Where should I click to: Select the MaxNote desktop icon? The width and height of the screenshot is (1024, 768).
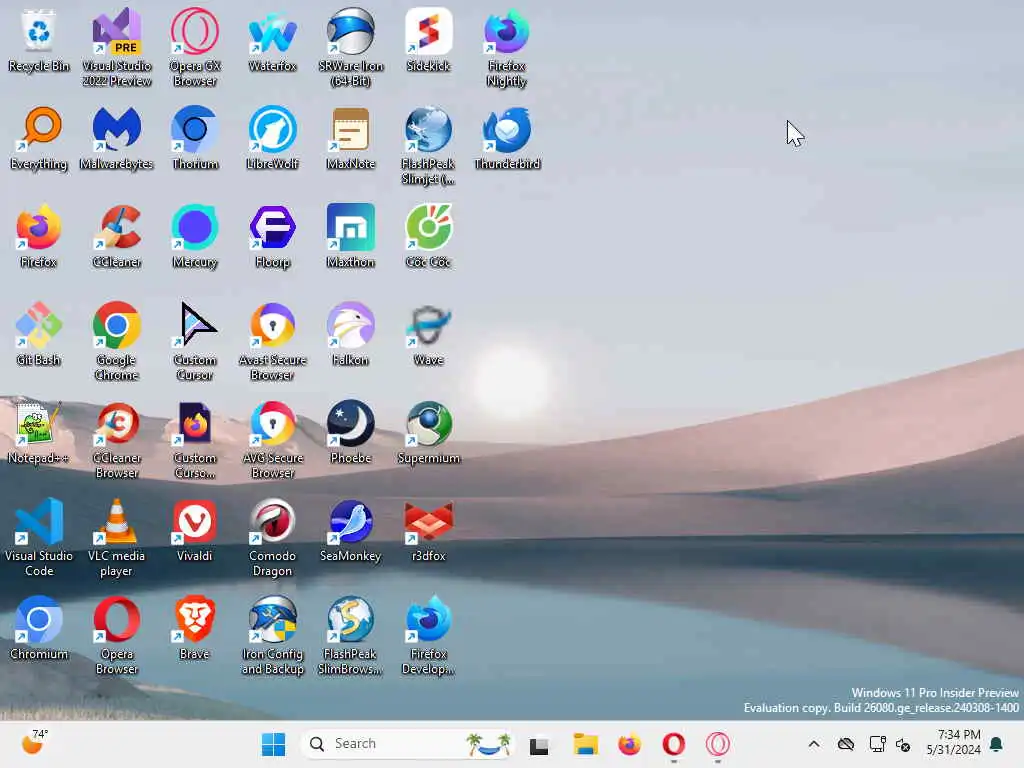coord(351,139)
